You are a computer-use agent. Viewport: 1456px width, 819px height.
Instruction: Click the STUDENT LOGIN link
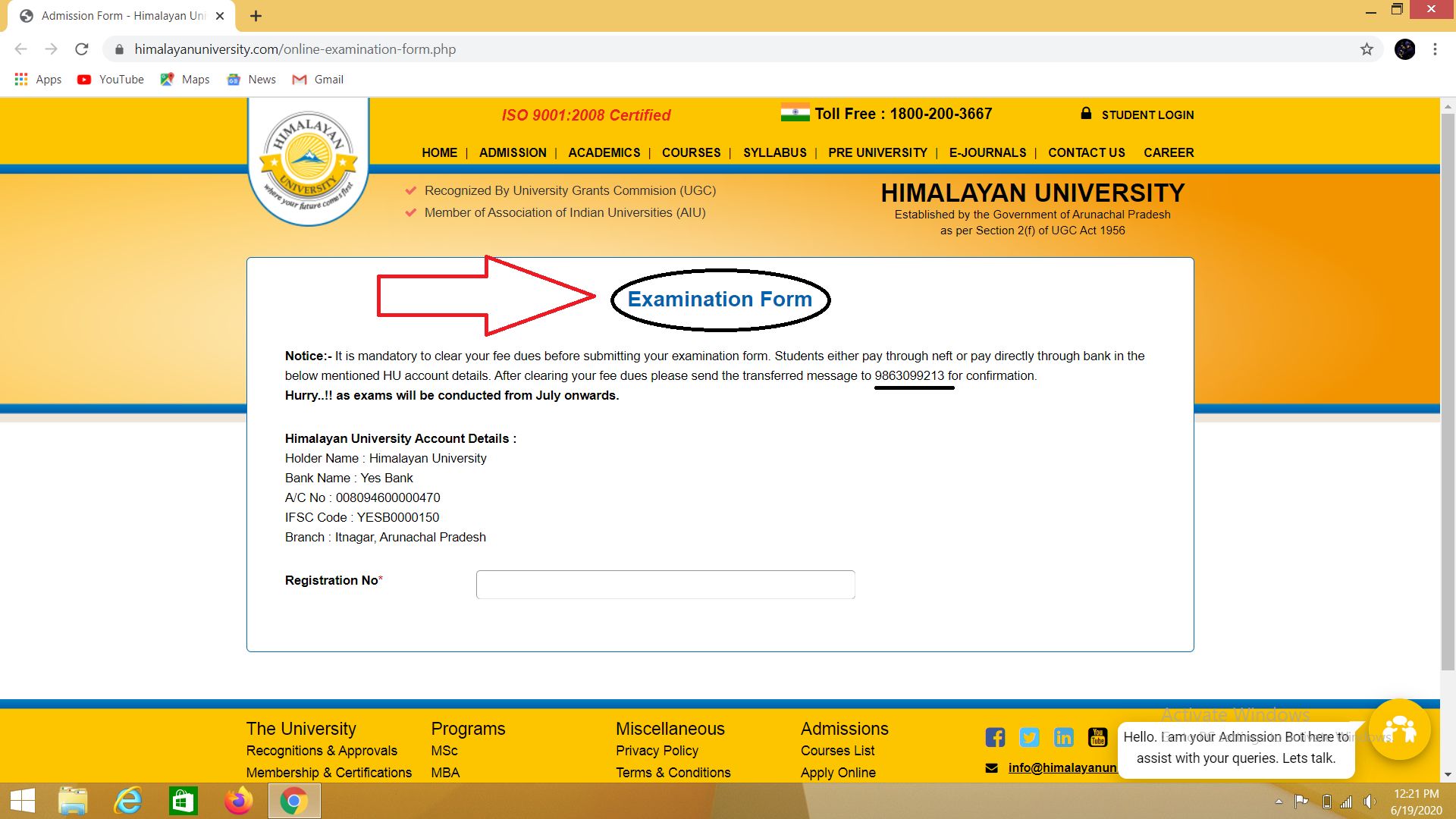[x=1148, y=115]
